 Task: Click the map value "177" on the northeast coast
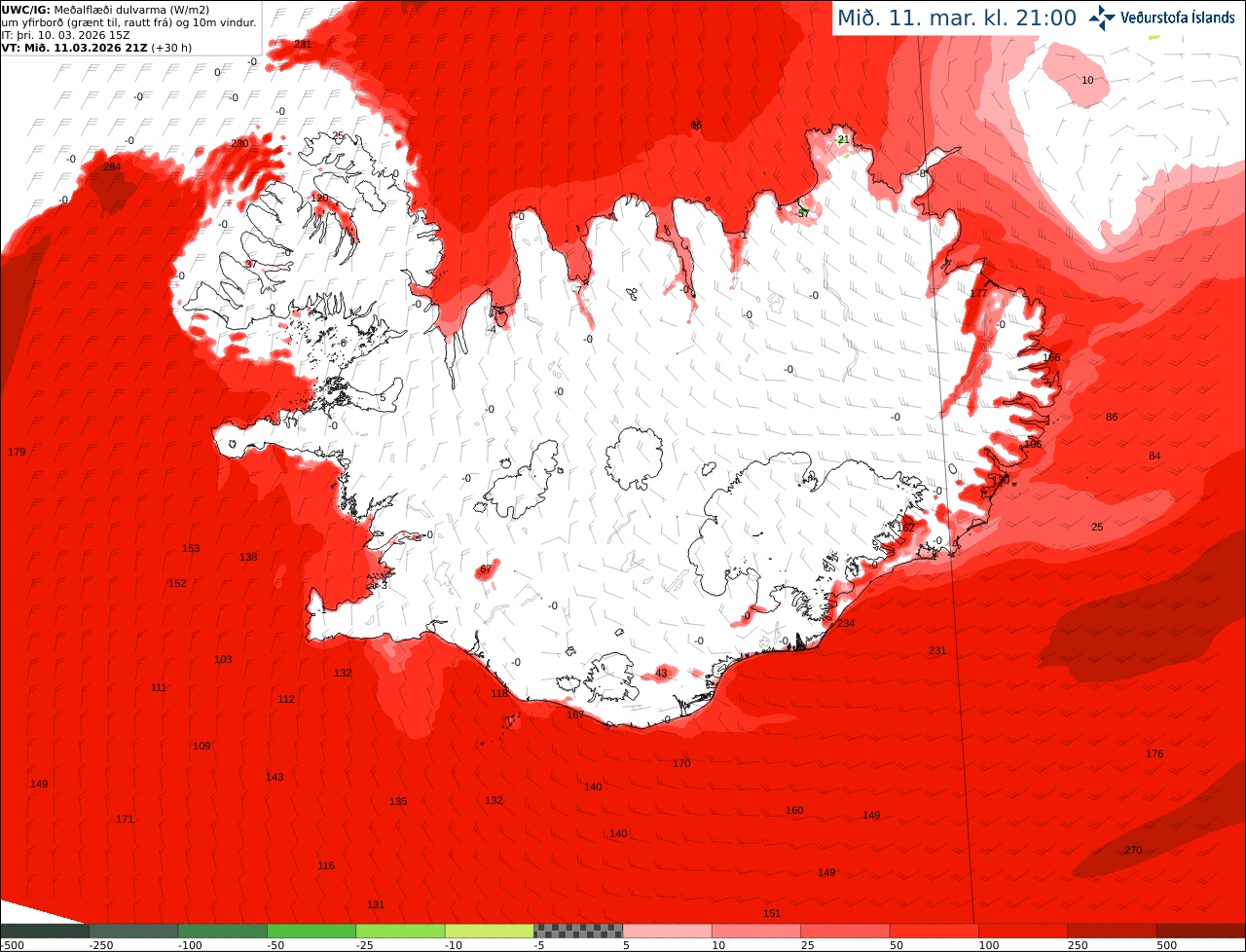(978, 293)
